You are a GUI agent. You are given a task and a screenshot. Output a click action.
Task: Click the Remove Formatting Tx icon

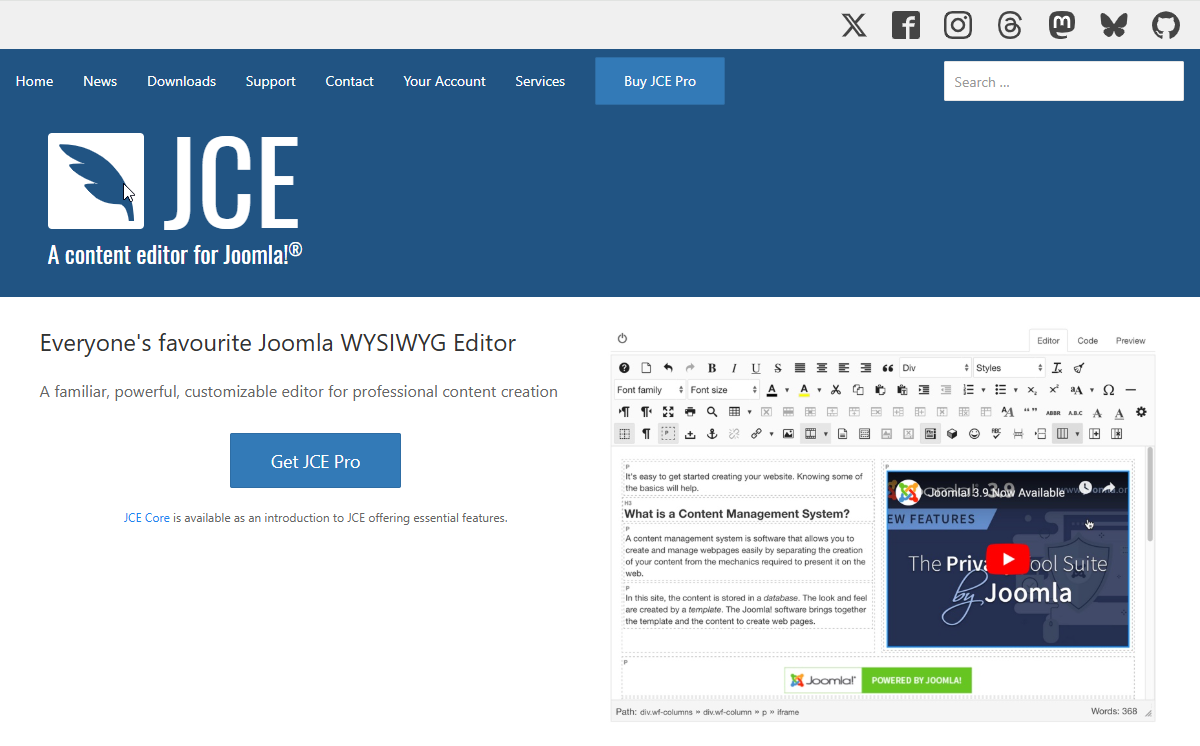[1058, 368]
